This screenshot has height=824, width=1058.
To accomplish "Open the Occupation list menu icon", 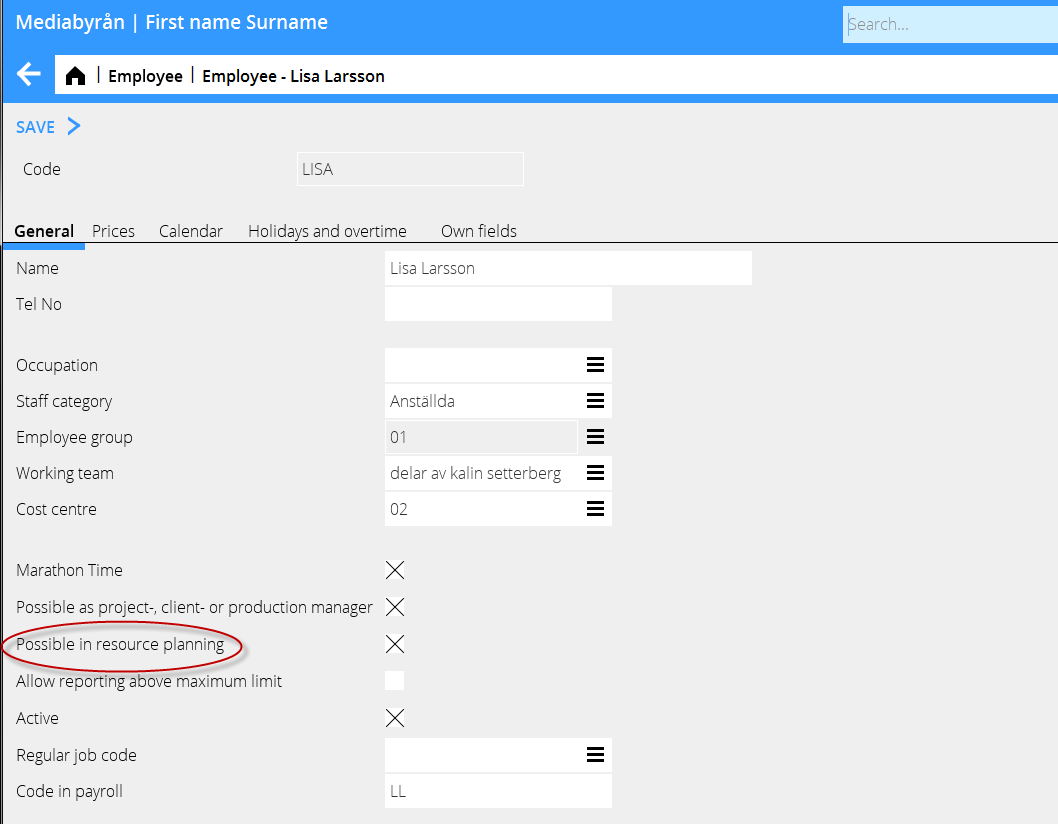I will pos(595,365).
